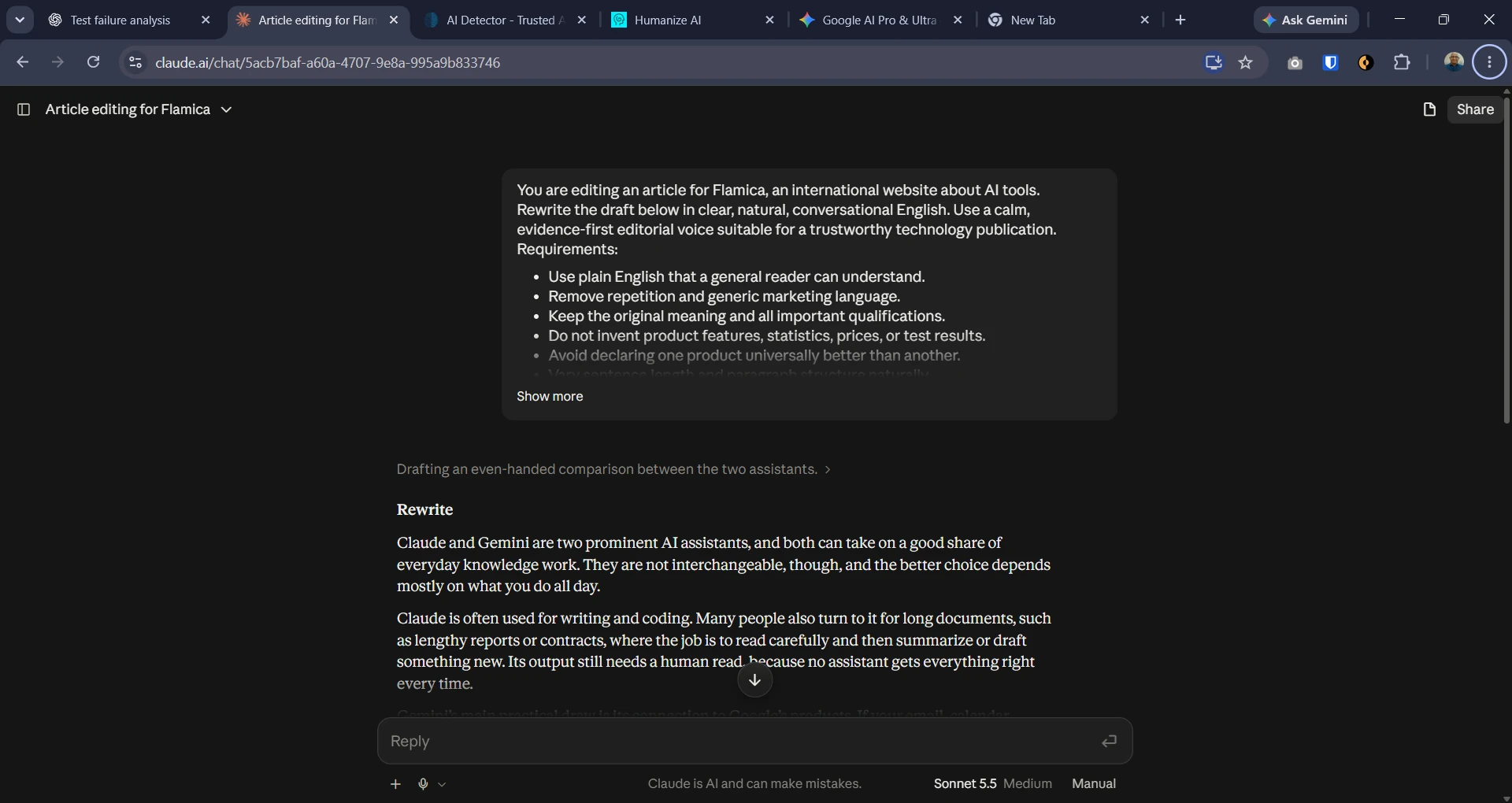Bookmark this page with the star icon
This screenshot has height=803, width=1512.
click(x=1246, y=62)
